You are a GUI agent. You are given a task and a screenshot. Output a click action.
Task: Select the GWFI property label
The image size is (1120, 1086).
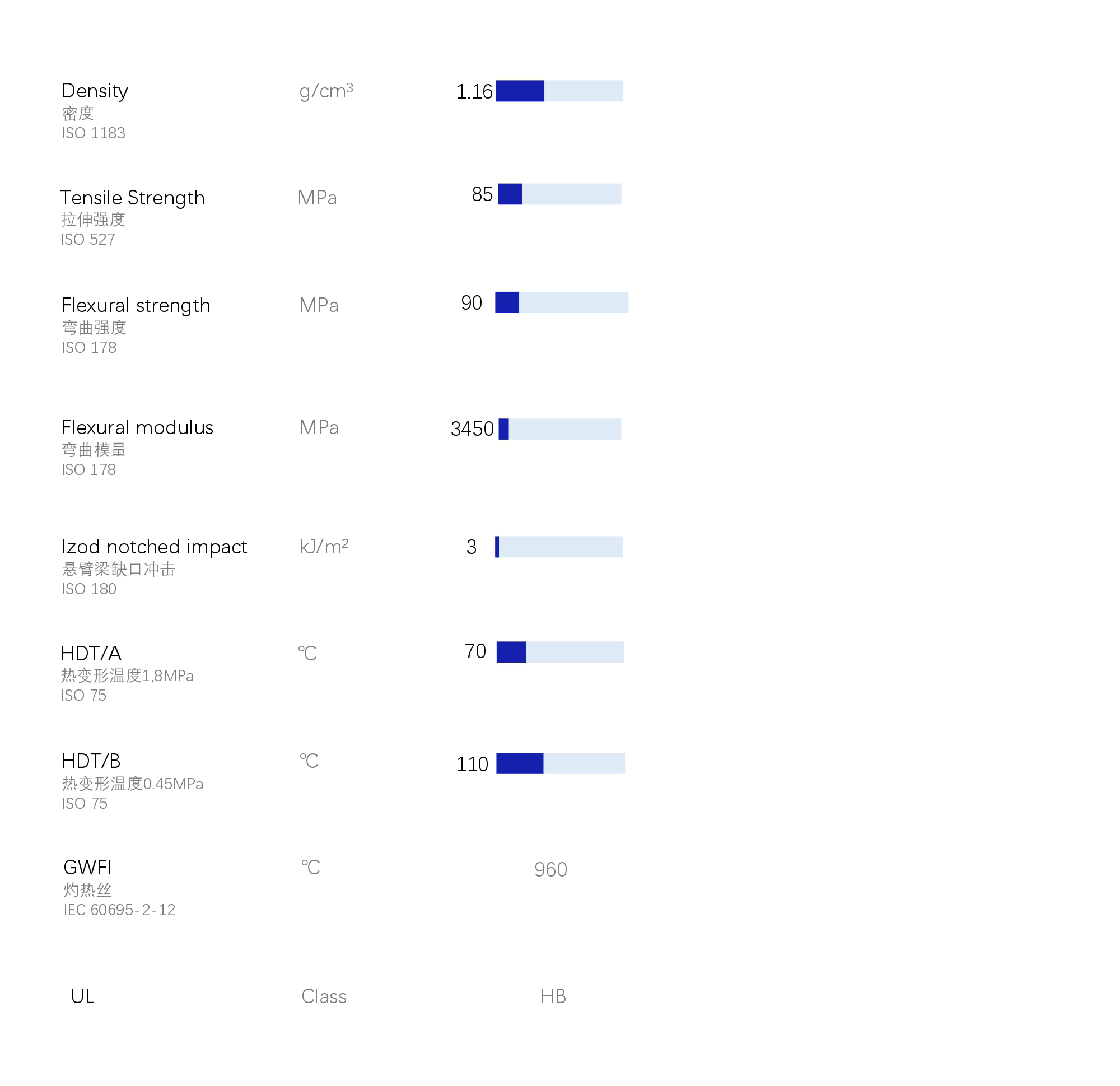[87, 868]
